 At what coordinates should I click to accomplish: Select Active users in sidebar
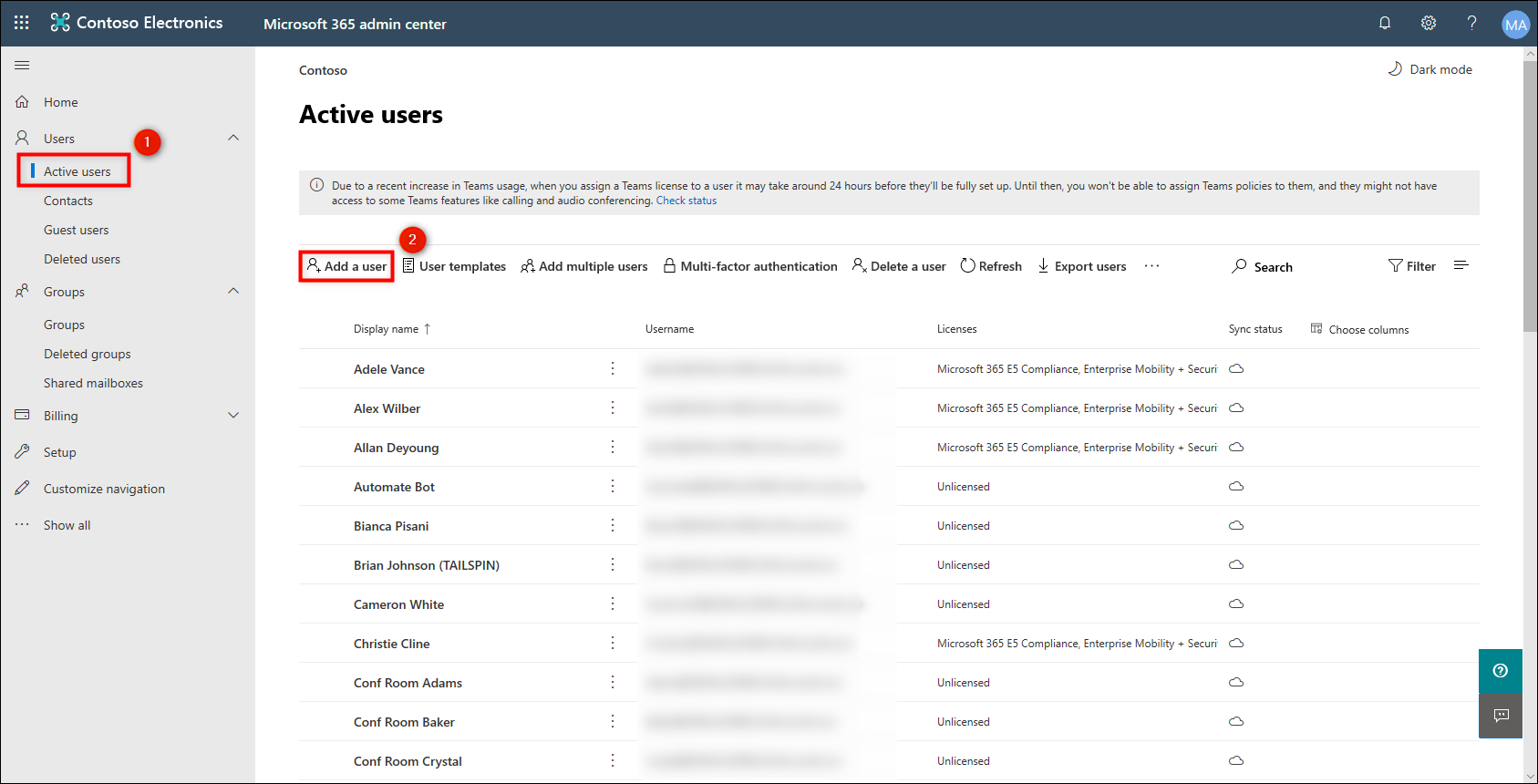(x=77, y=171)
